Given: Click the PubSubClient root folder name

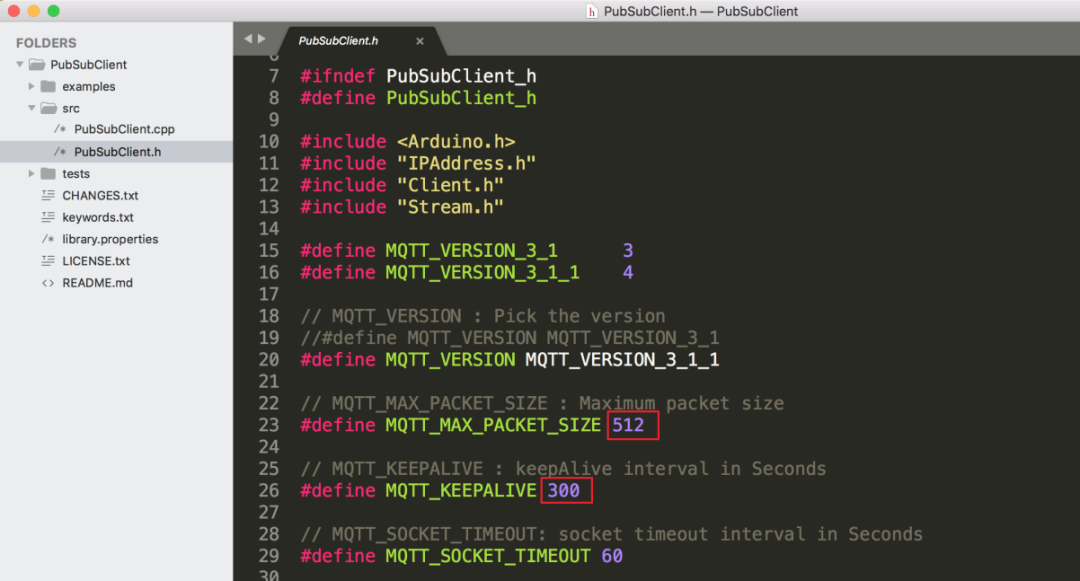Looking at the screenshot, I should click(88, 65).
